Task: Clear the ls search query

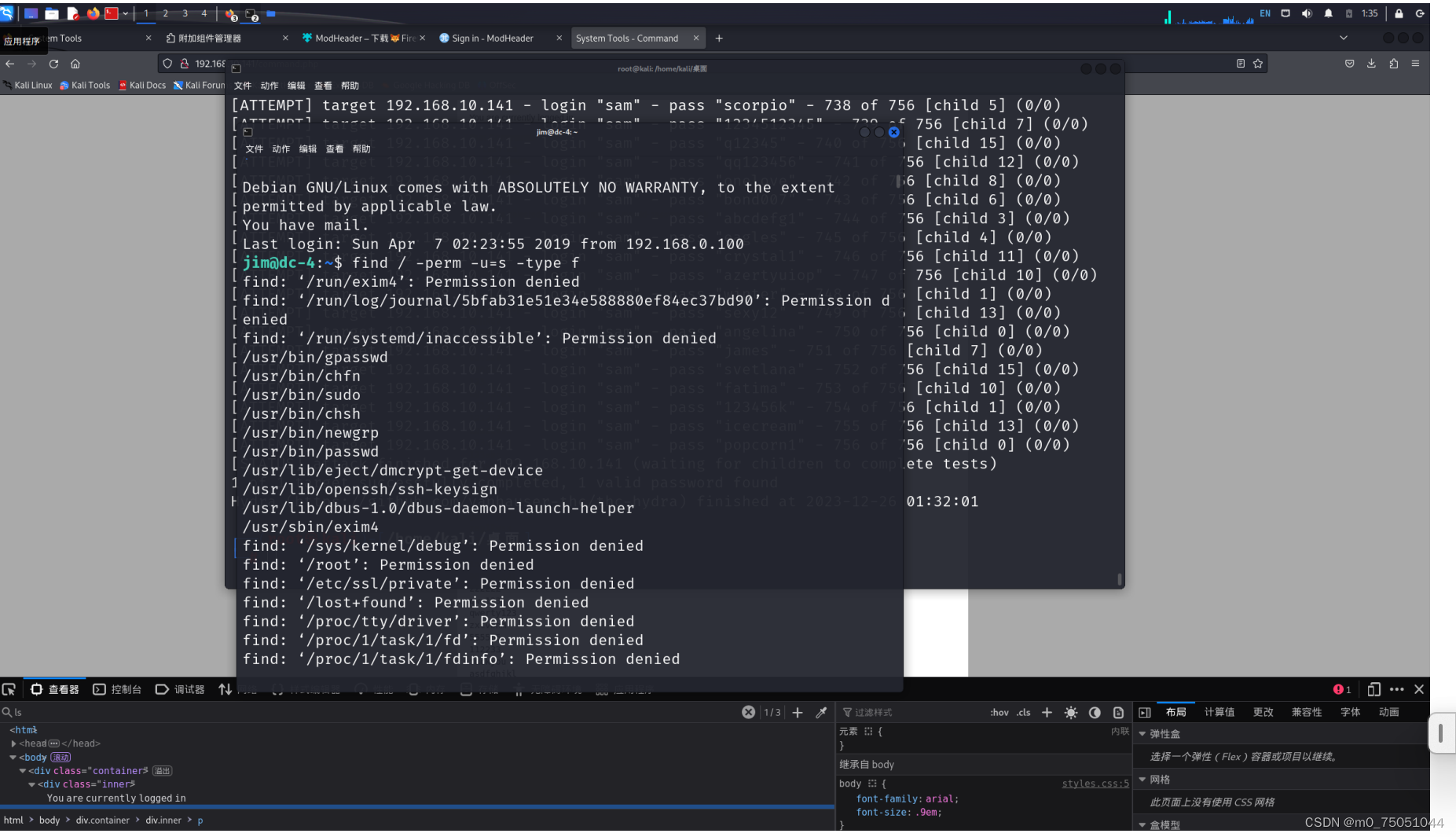Action: click(x=748, y=711)
